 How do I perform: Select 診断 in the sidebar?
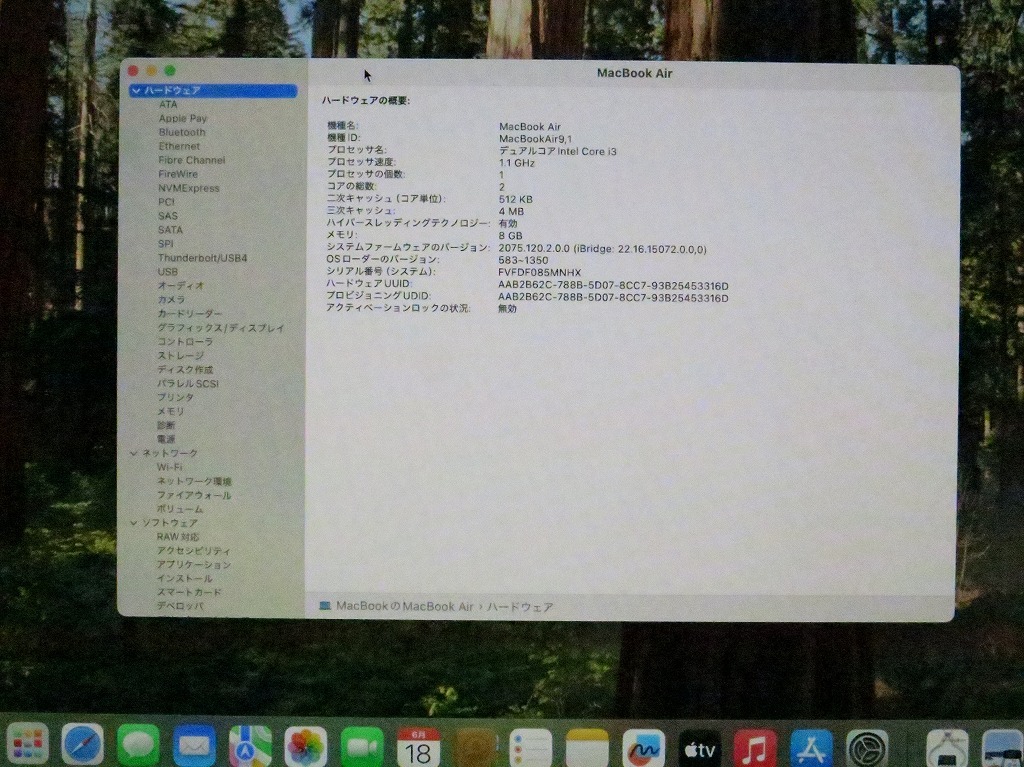pyautogui.click(x=166, y=425)
